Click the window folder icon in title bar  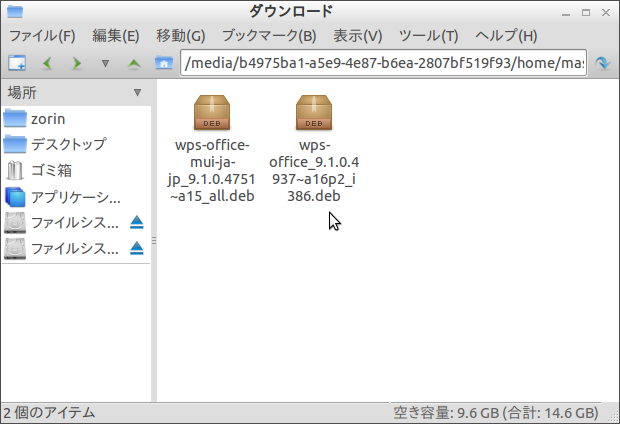click(15, 11)
